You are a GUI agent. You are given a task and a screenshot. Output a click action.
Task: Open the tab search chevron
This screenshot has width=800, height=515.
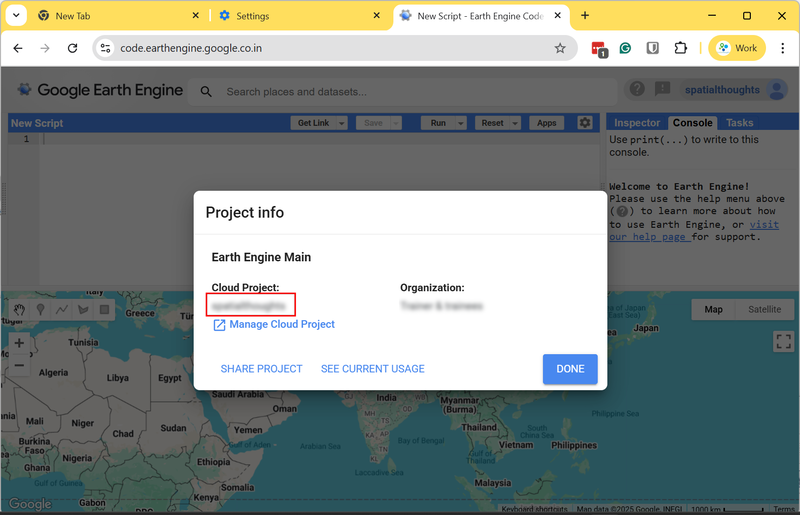point(16,15)
